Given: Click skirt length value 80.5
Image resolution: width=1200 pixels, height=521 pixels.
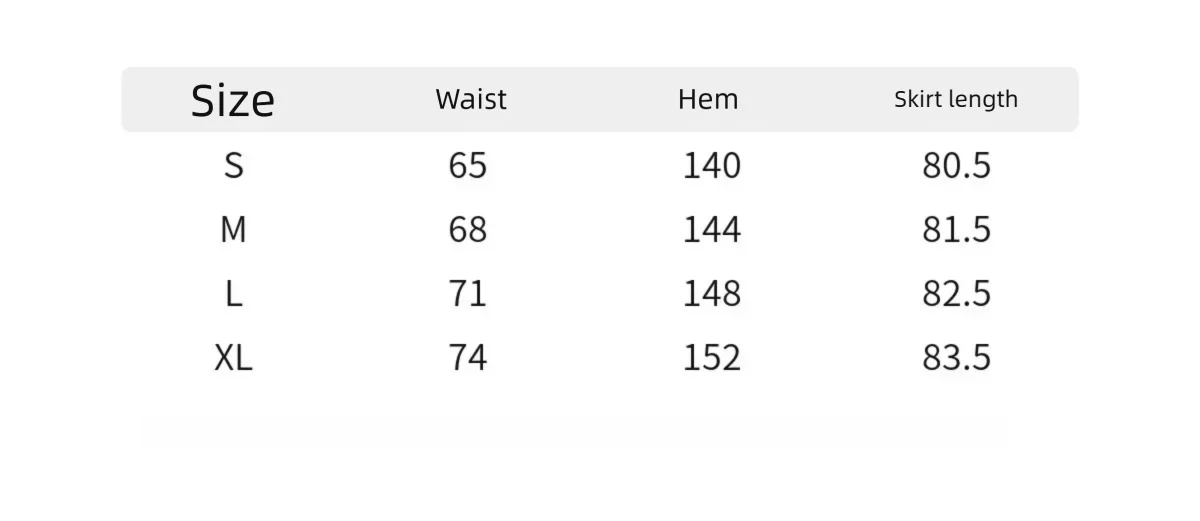Looking at the screenshot, I should [957, 165].
